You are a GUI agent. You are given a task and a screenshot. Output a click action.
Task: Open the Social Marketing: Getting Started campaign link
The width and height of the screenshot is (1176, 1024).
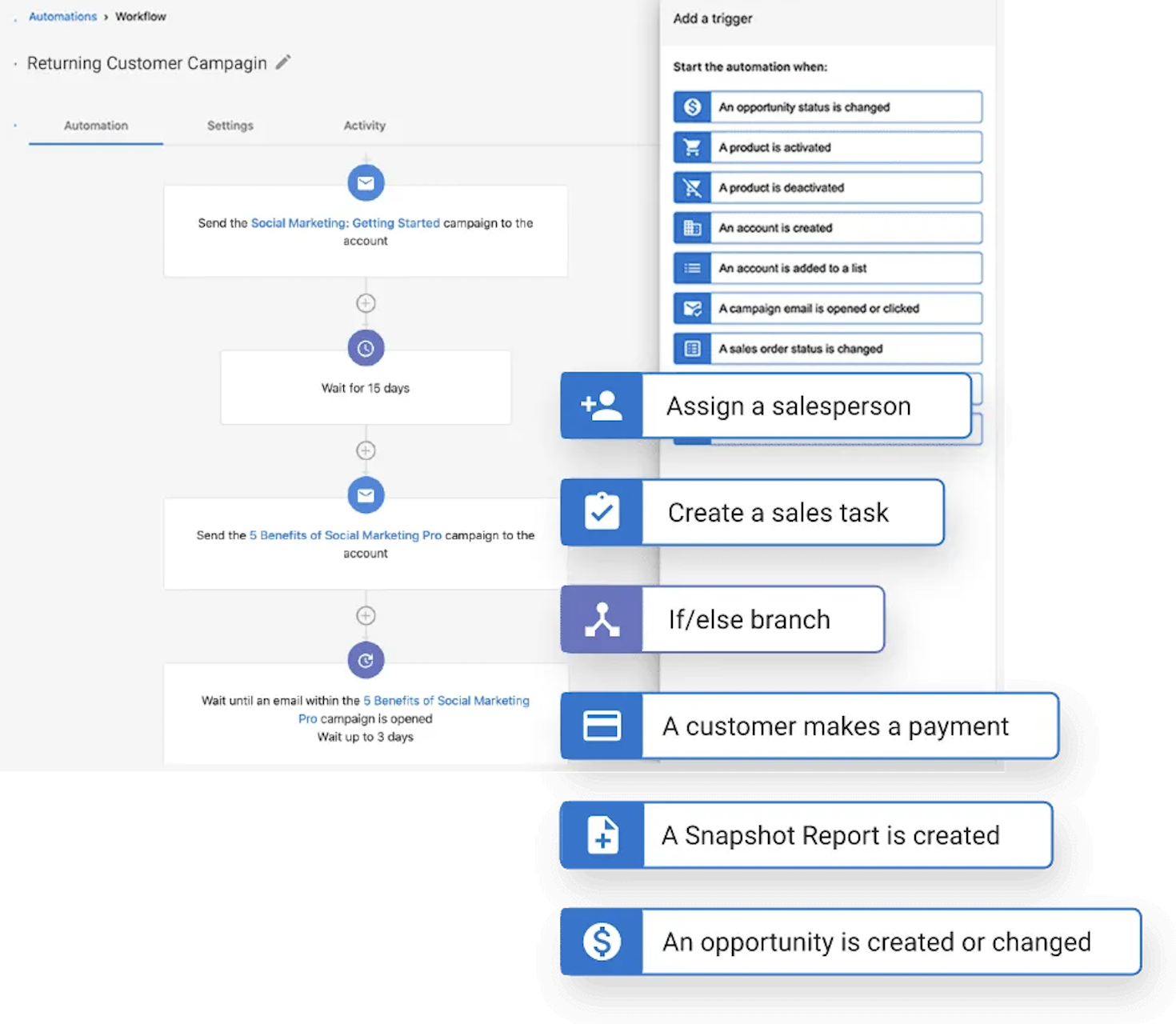pos(345,223)
